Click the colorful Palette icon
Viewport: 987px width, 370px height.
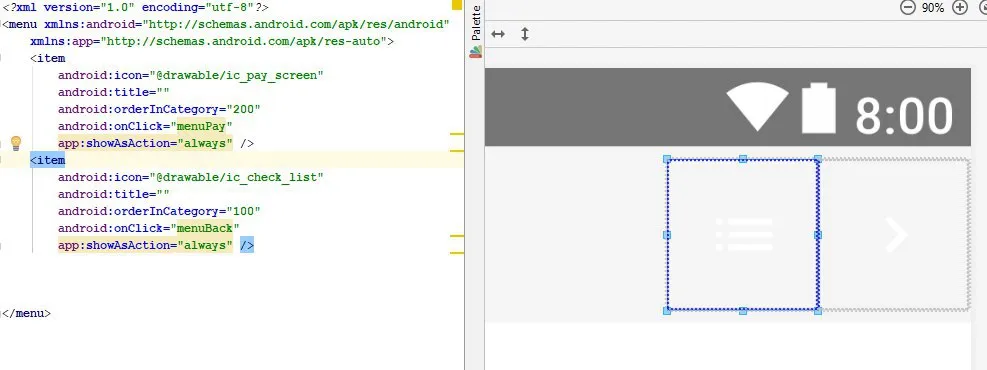point(476,52)
